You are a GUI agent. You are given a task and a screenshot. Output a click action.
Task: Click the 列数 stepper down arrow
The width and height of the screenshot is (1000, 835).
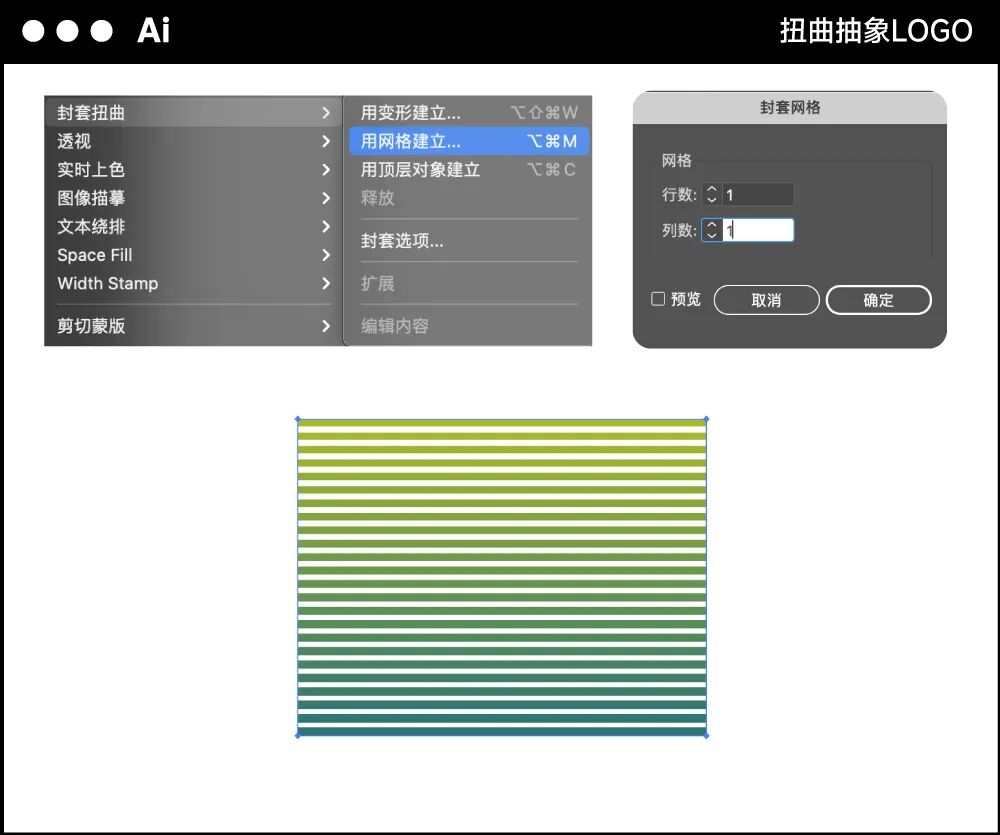pyautogui.click(x=711, y=235)
